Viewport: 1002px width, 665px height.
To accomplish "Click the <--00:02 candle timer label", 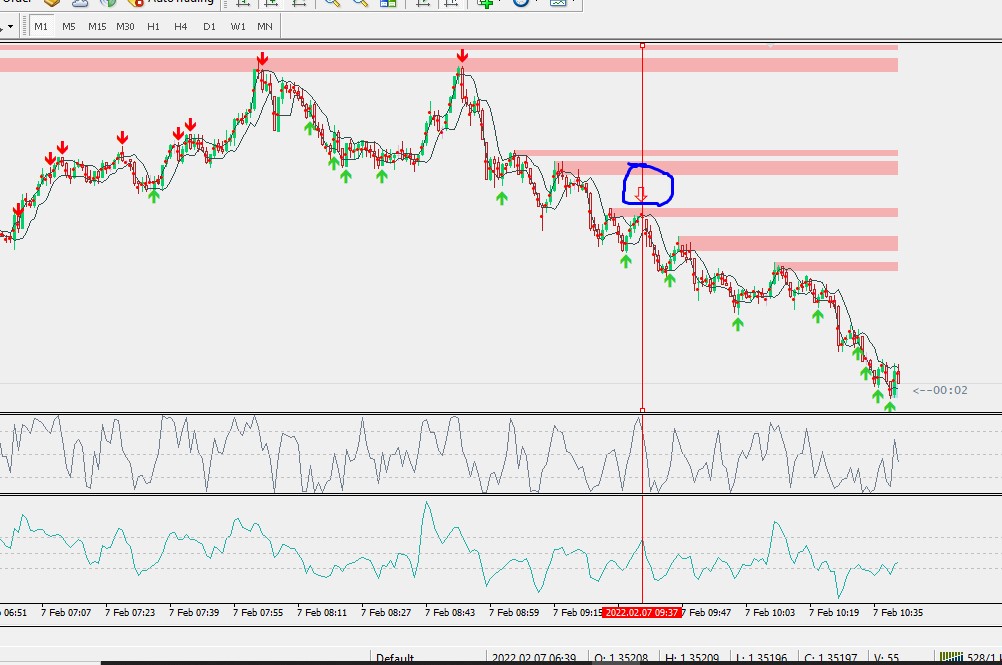I will click(940, 390).
